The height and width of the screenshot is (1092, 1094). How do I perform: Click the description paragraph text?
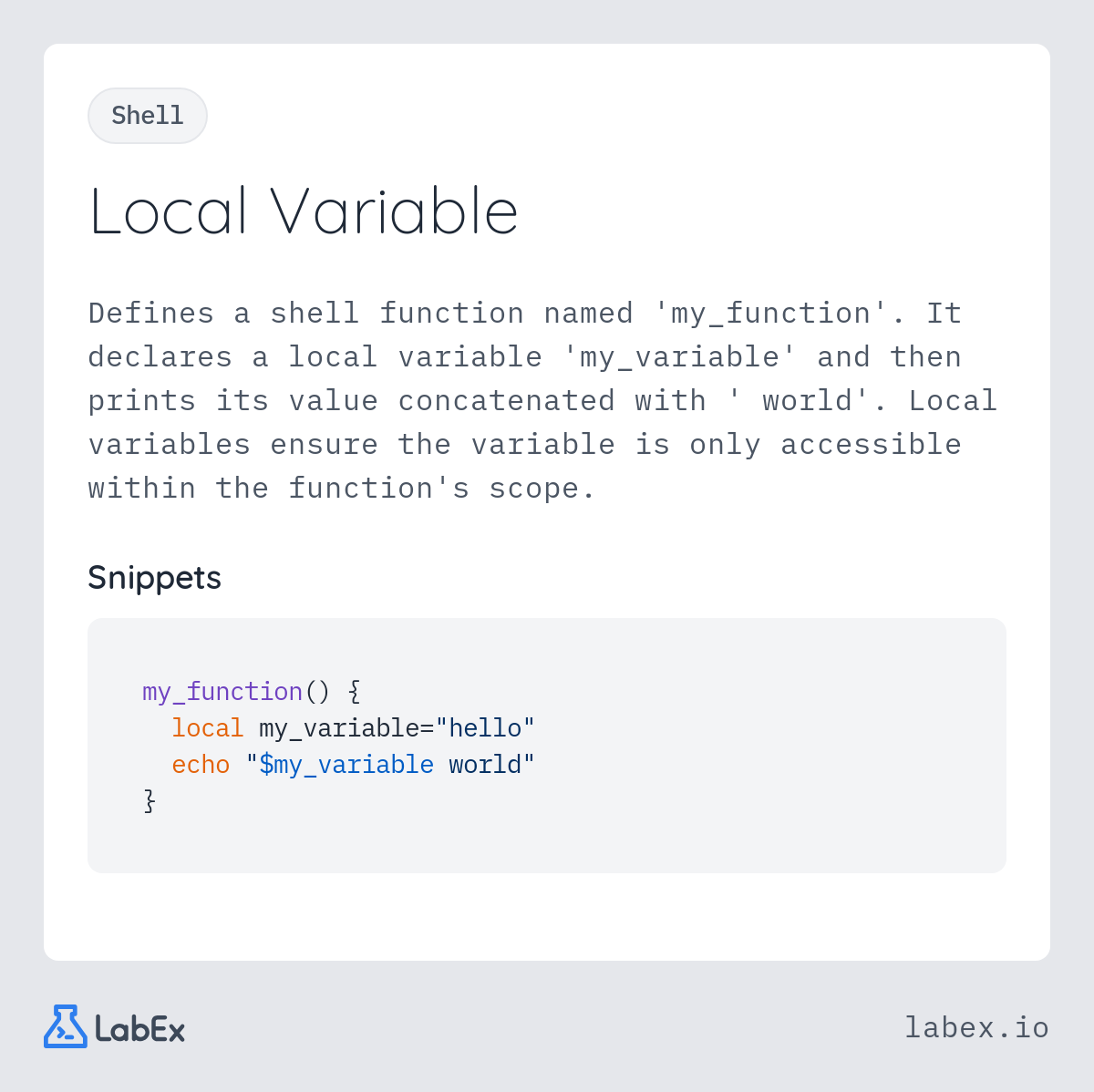point(543,401)
